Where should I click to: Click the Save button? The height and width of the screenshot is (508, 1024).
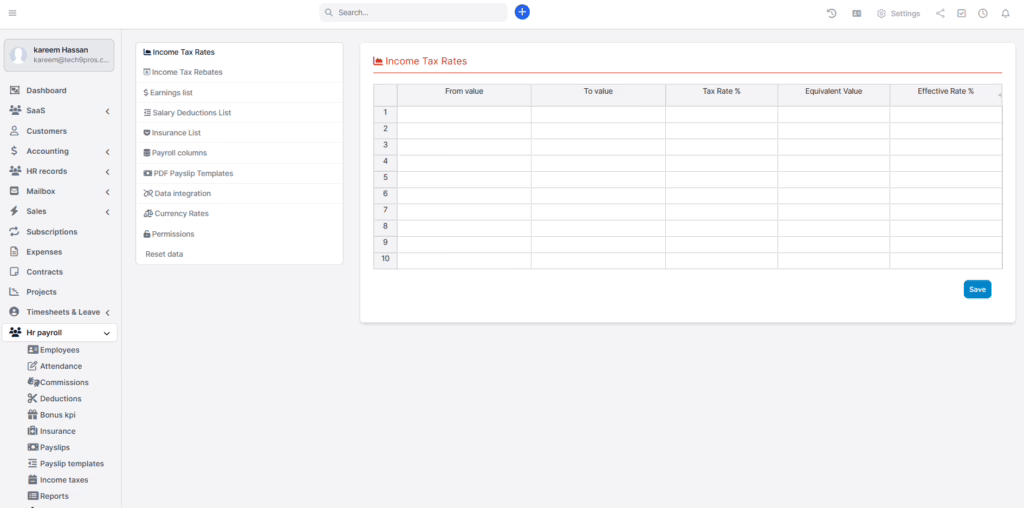[x=977, y=289]
